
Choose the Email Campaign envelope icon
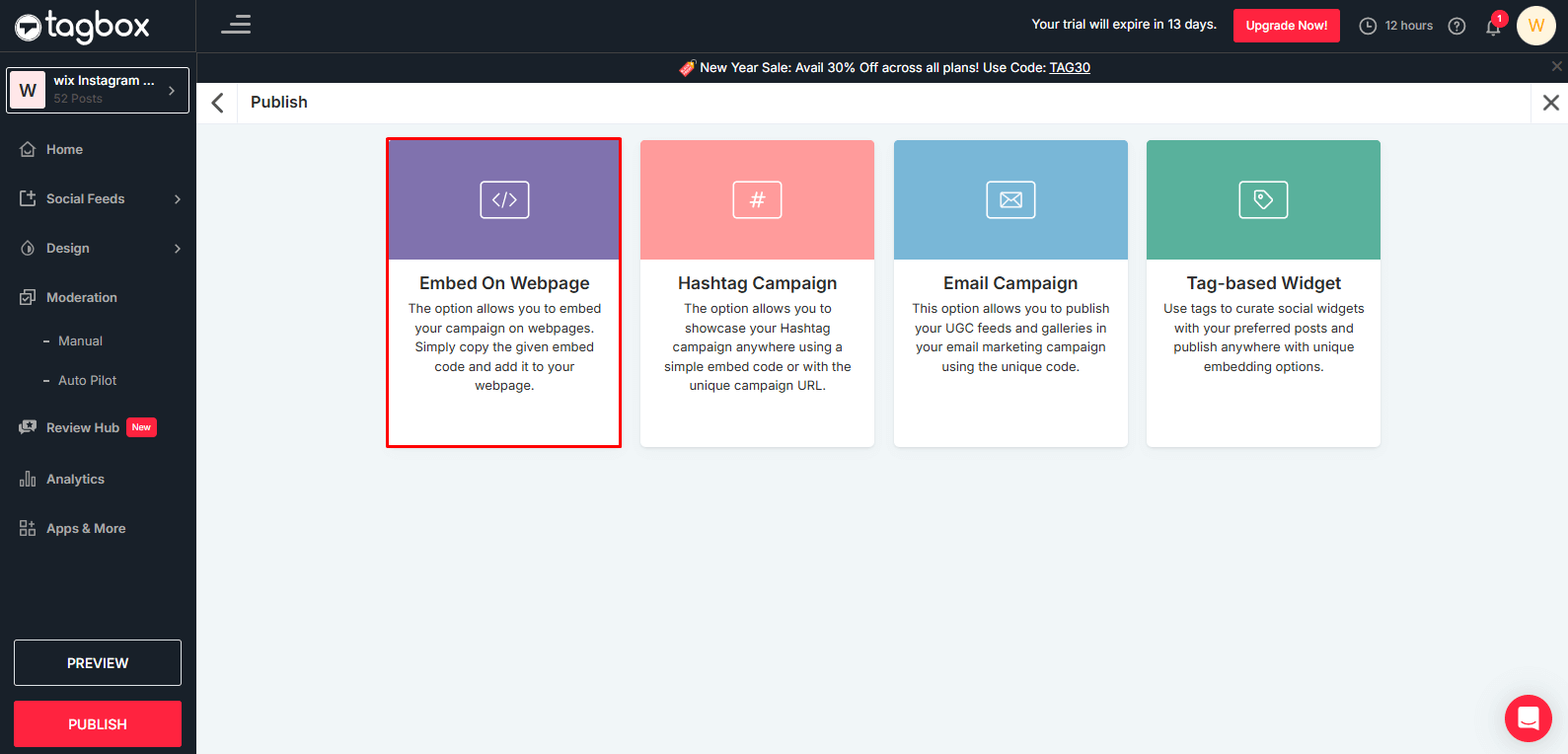tap(1010, 199)
